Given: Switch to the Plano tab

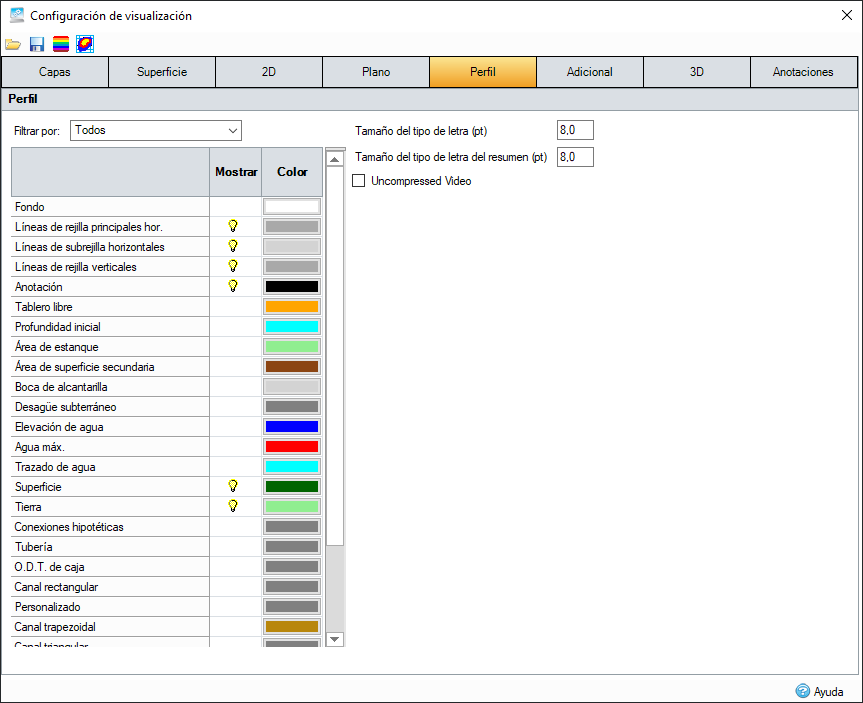Looking at the screenshot, I should [376, 72].
